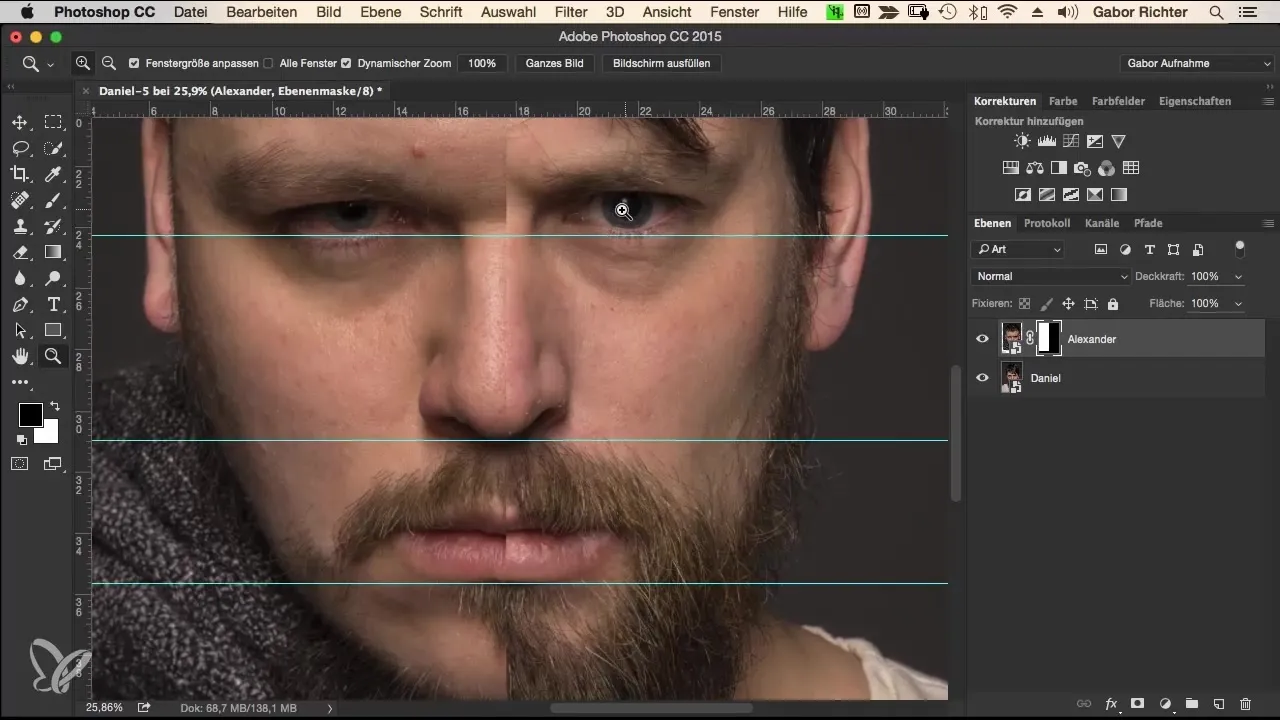The height and width of the screenshot is (720, 1280).
Task: Create new layer icon
Action: tap(1218, 704)
